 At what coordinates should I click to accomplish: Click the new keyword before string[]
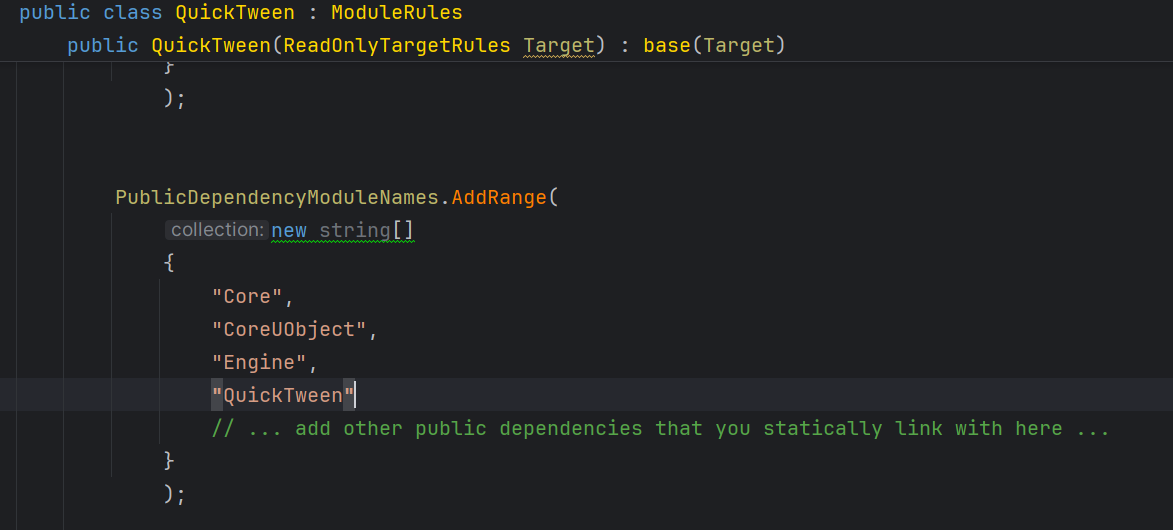(289, 231)
